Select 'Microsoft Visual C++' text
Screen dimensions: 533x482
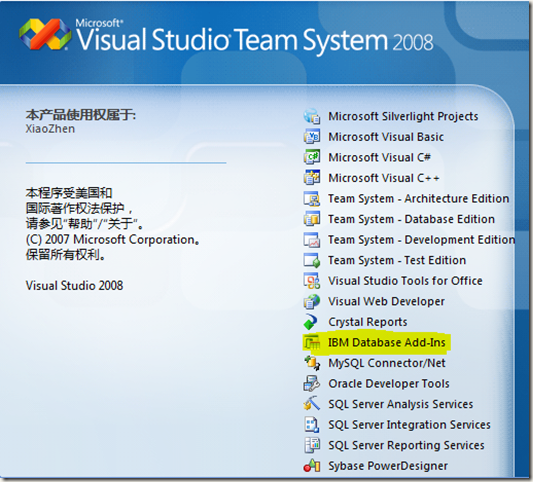click(384, 178)
